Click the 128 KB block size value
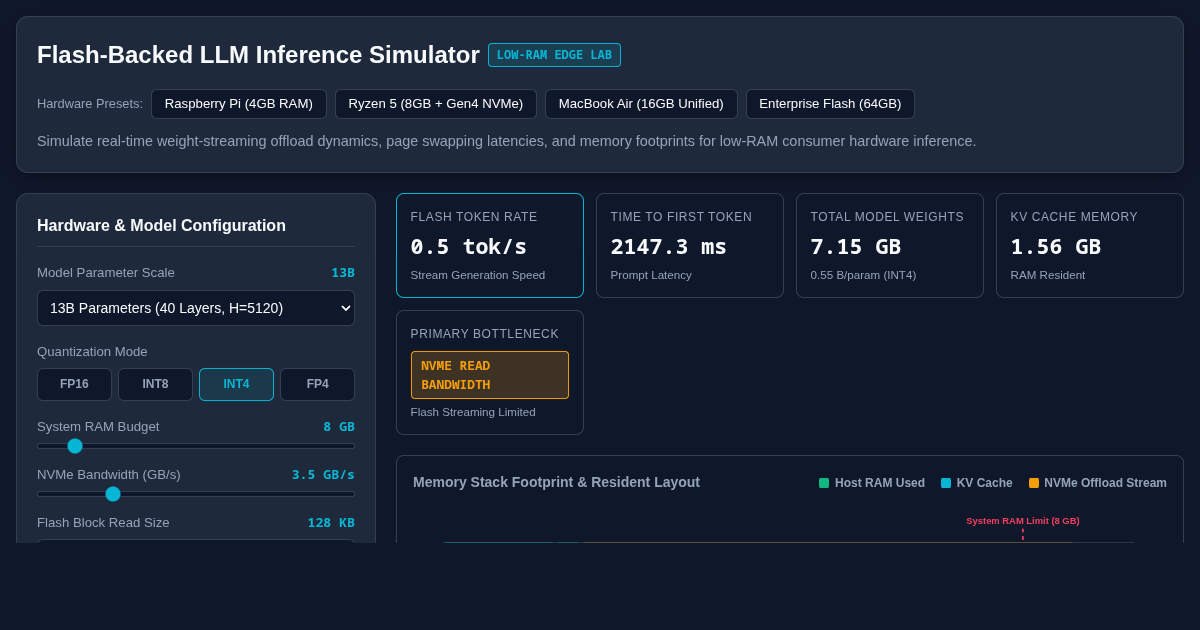 (x=331, y=523)
